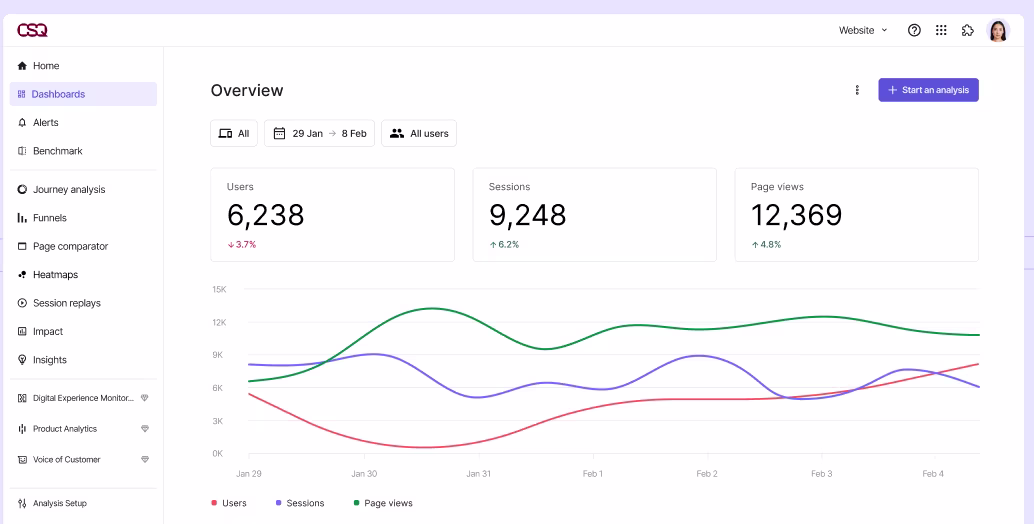Click the Sessions metric card
Screen dimensions: 1034x524
pyautogui.click(x=594, y=215)
